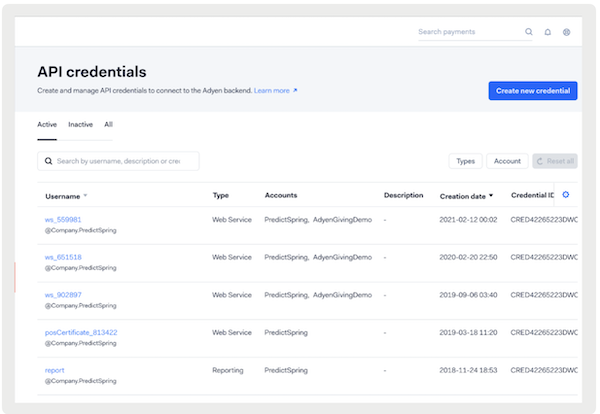Click Web Service type in ws_559981 row
The height and width of the screenshot is (414, 600).
coord(232,220)
